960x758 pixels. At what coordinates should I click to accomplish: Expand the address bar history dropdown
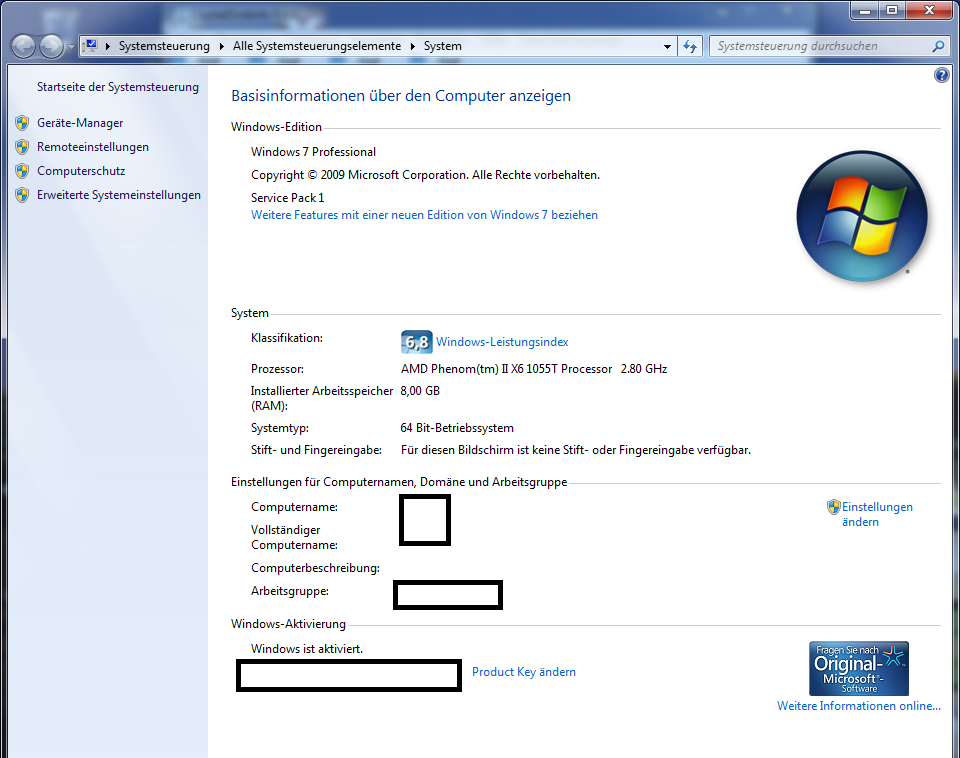point(667,47)
